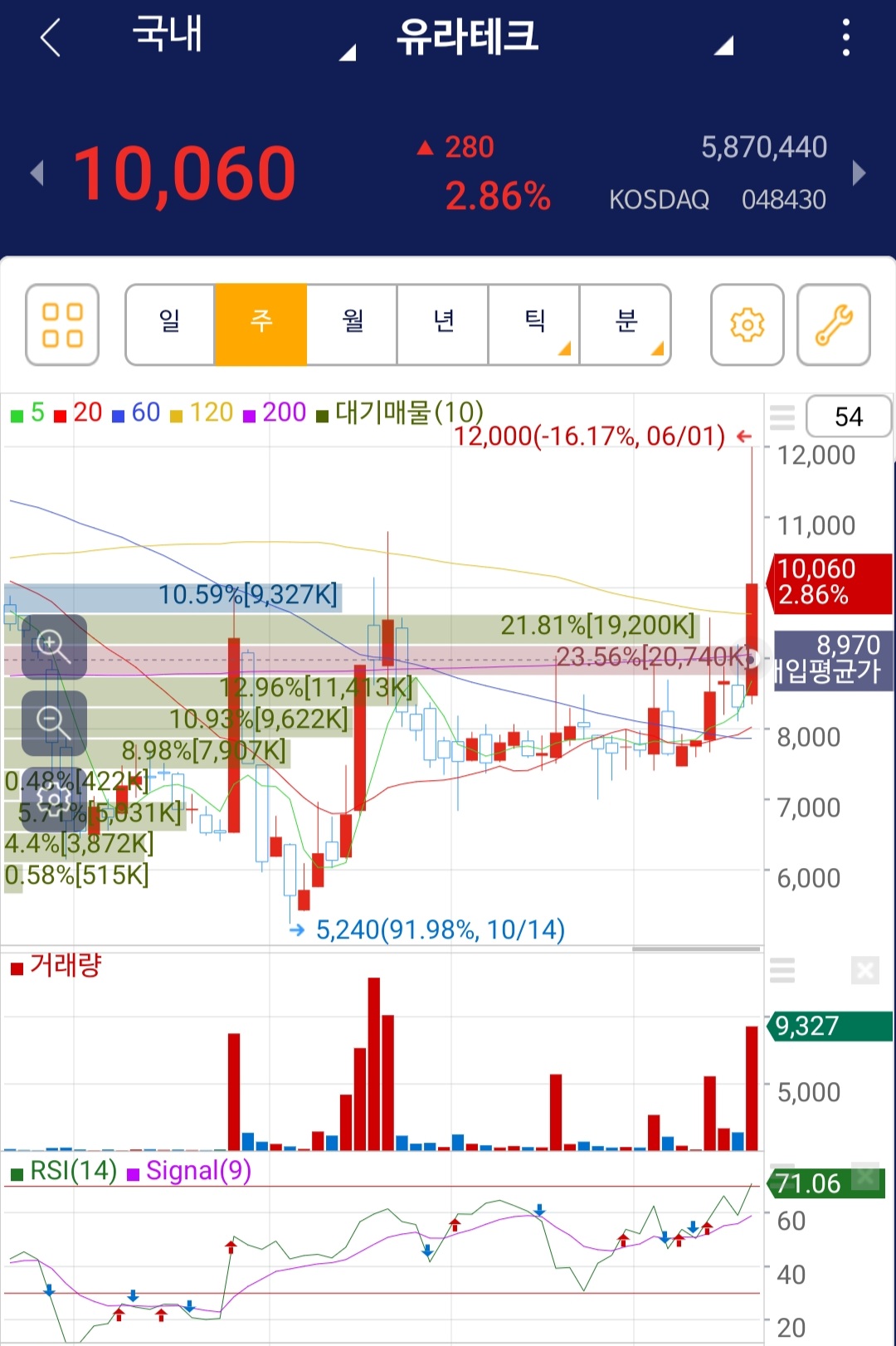Tap the 21.81%[19,200K] volume profile label
This screenshot has height=1346, width=896.
pyautogui.click(x=598, y=626)
